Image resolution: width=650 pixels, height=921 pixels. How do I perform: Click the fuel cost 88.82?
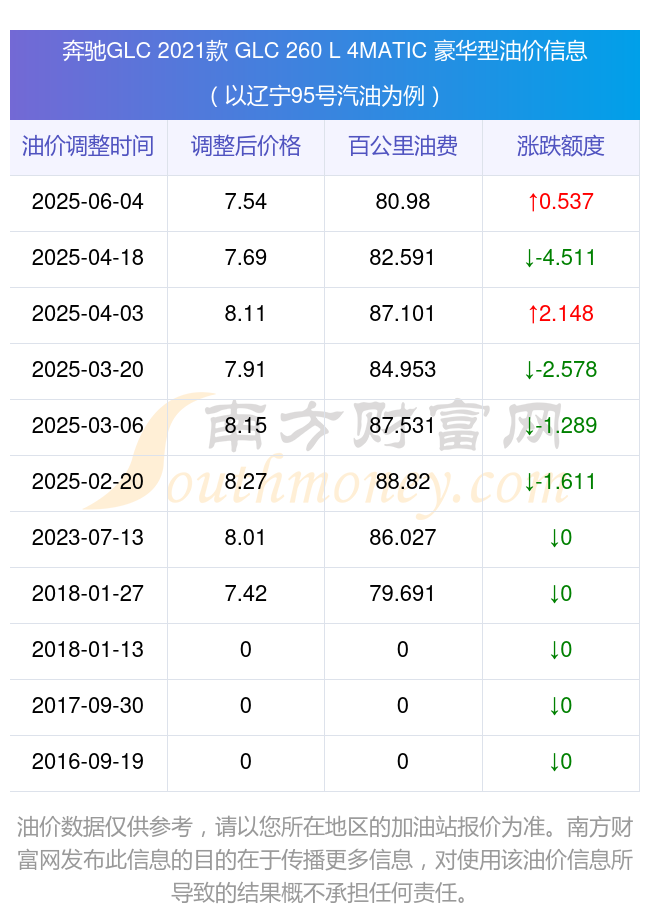pyautogui.click(x=403, y=482)
